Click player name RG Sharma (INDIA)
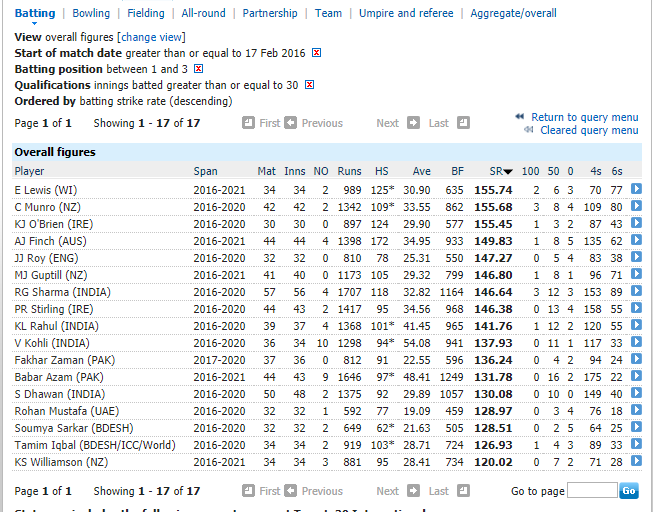The image size is (653, 512). coord(62,292)
